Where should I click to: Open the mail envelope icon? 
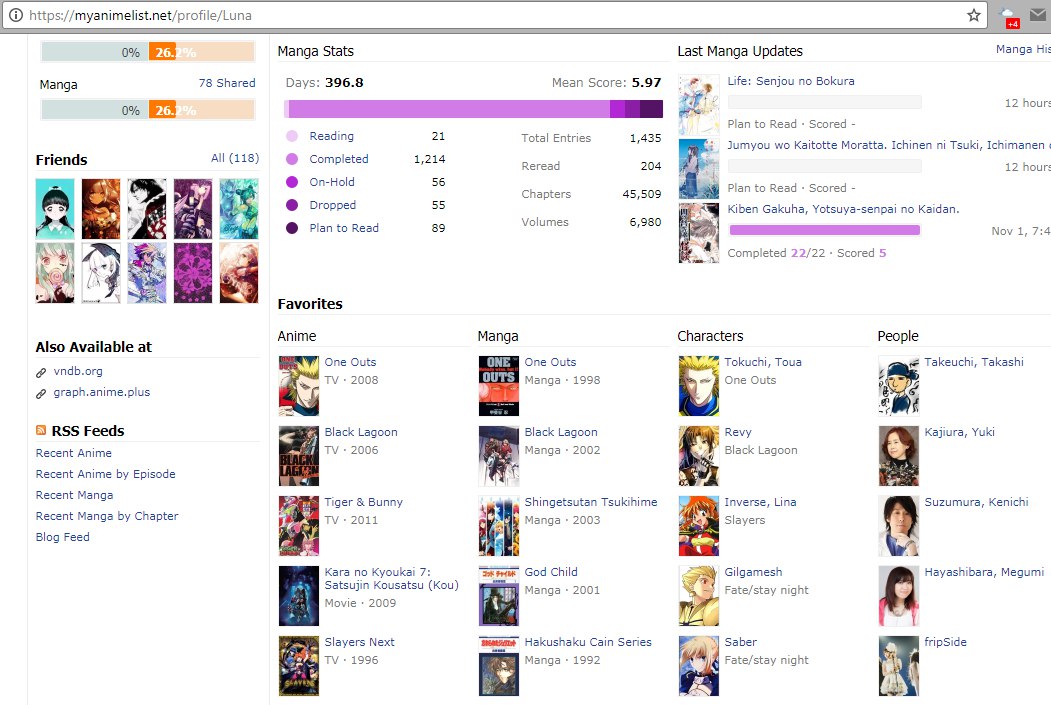(x=1038, y=15)
